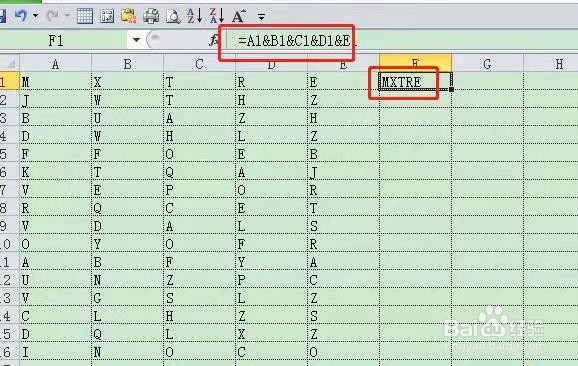578x366 pixels.
Task: Click cell D12 containing P
Action: 271,280
